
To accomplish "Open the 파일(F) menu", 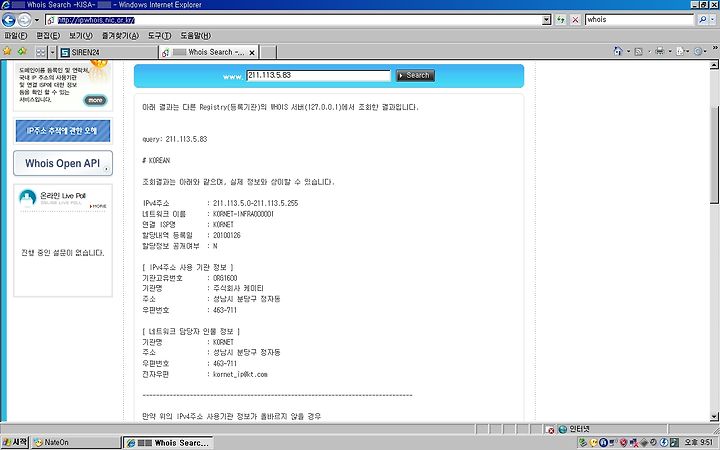I will coord(16,35).
